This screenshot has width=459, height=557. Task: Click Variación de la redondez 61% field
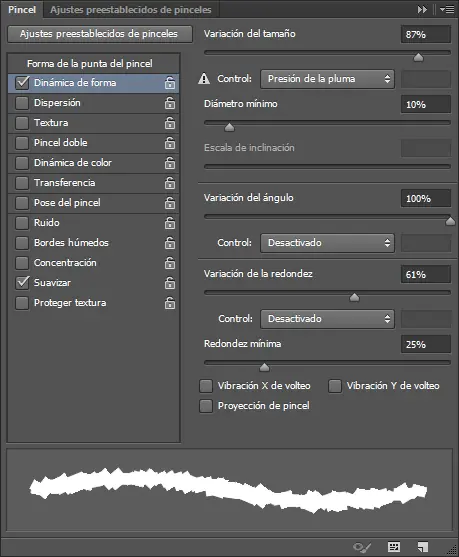(x=426, y=274)
